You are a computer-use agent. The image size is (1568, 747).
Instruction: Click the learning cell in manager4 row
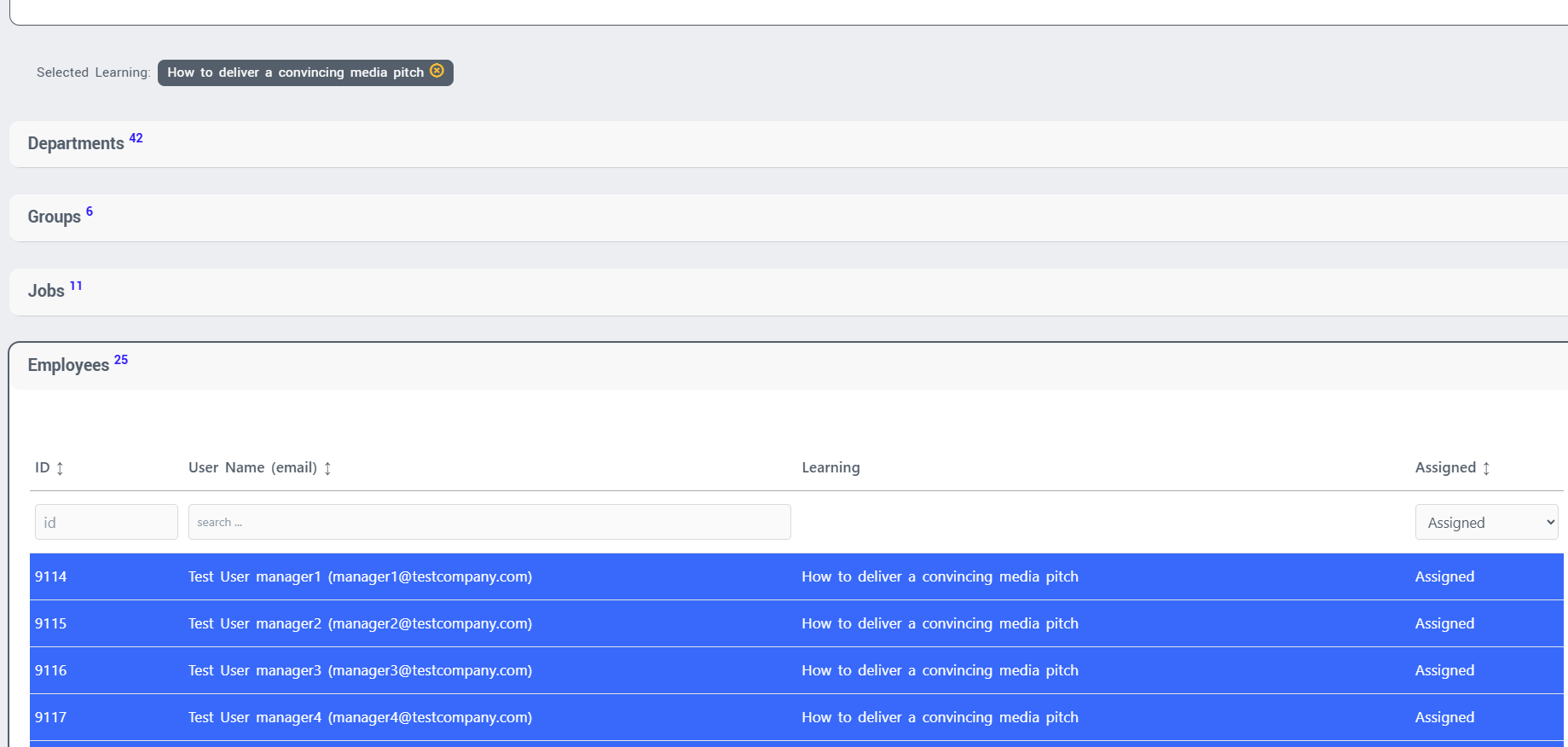point(940,717)
